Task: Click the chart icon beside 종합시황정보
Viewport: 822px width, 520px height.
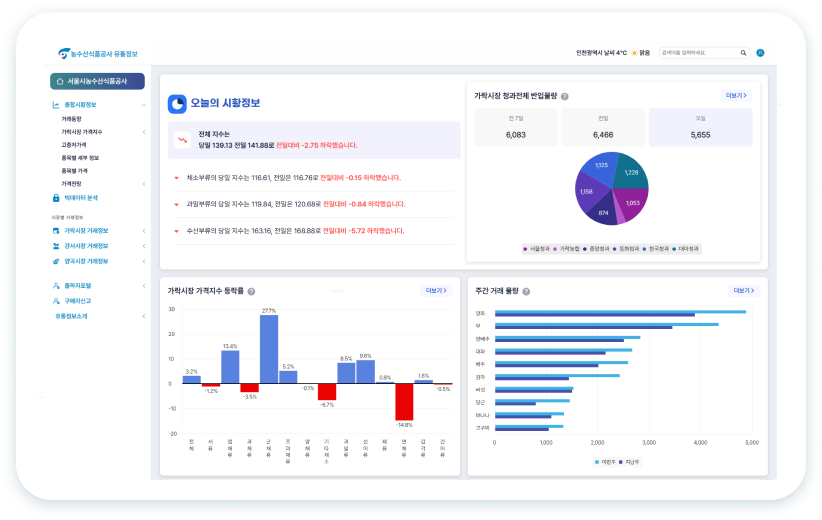Action: (x=56, y=105)
